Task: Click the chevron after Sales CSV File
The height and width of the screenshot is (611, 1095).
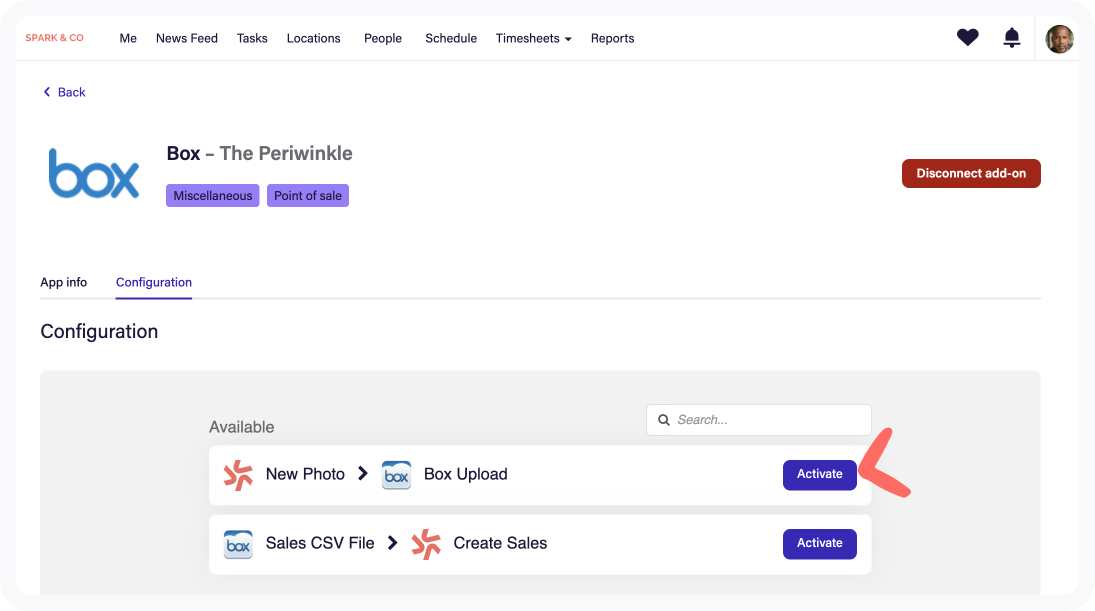Action: tap(392, 543)
